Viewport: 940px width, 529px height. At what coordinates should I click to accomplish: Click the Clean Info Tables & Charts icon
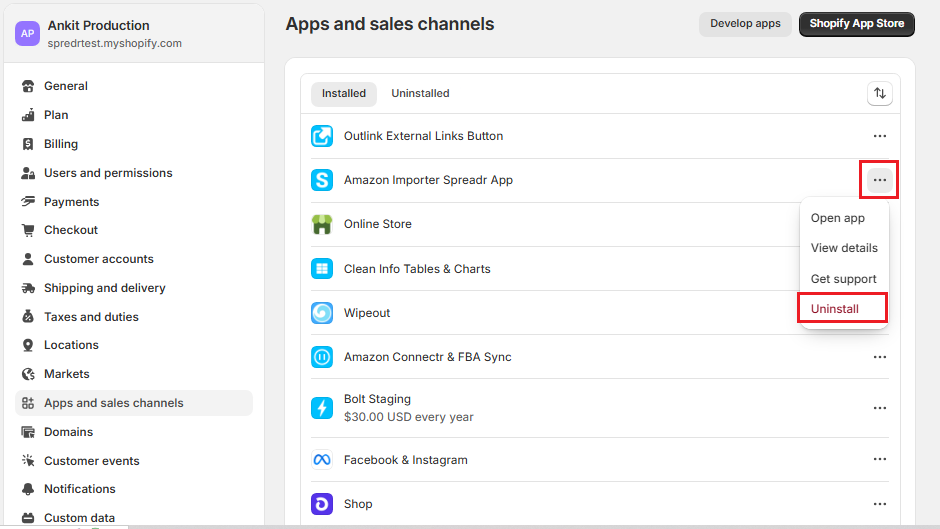pos(322,269)
